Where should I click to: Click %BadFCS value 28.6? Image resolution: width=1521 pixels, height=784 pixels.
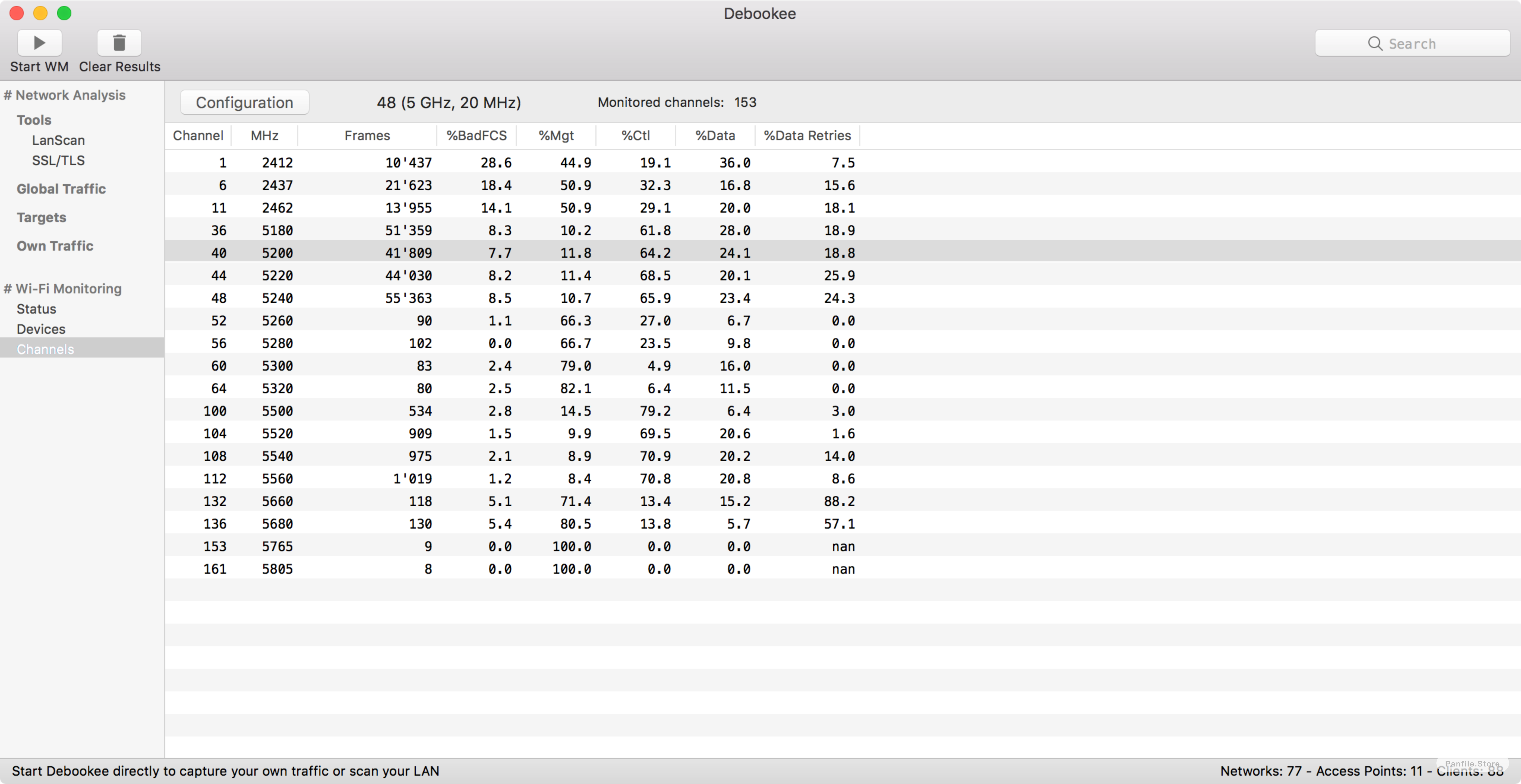pos(496,162)
